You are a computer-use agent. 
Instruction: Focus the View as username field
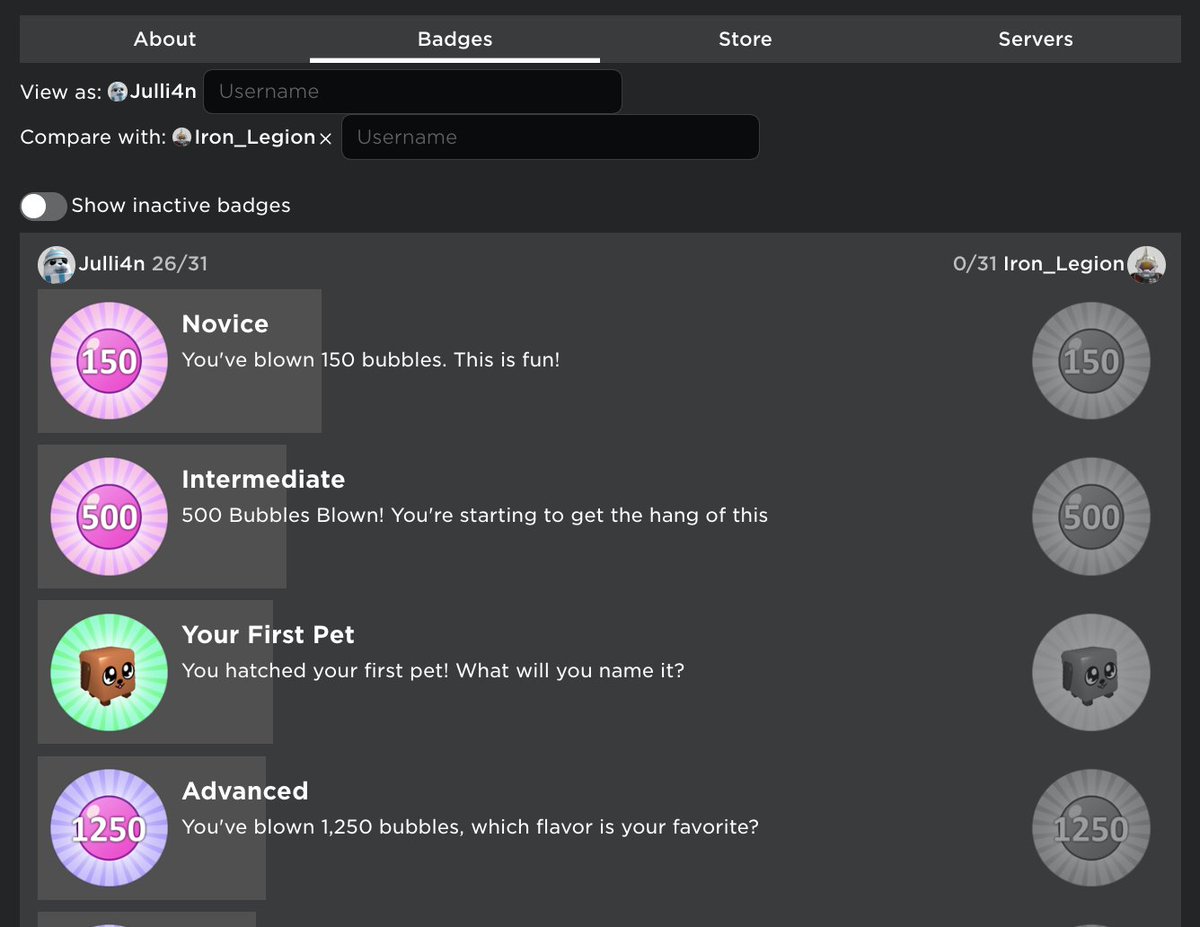point(412,91)
